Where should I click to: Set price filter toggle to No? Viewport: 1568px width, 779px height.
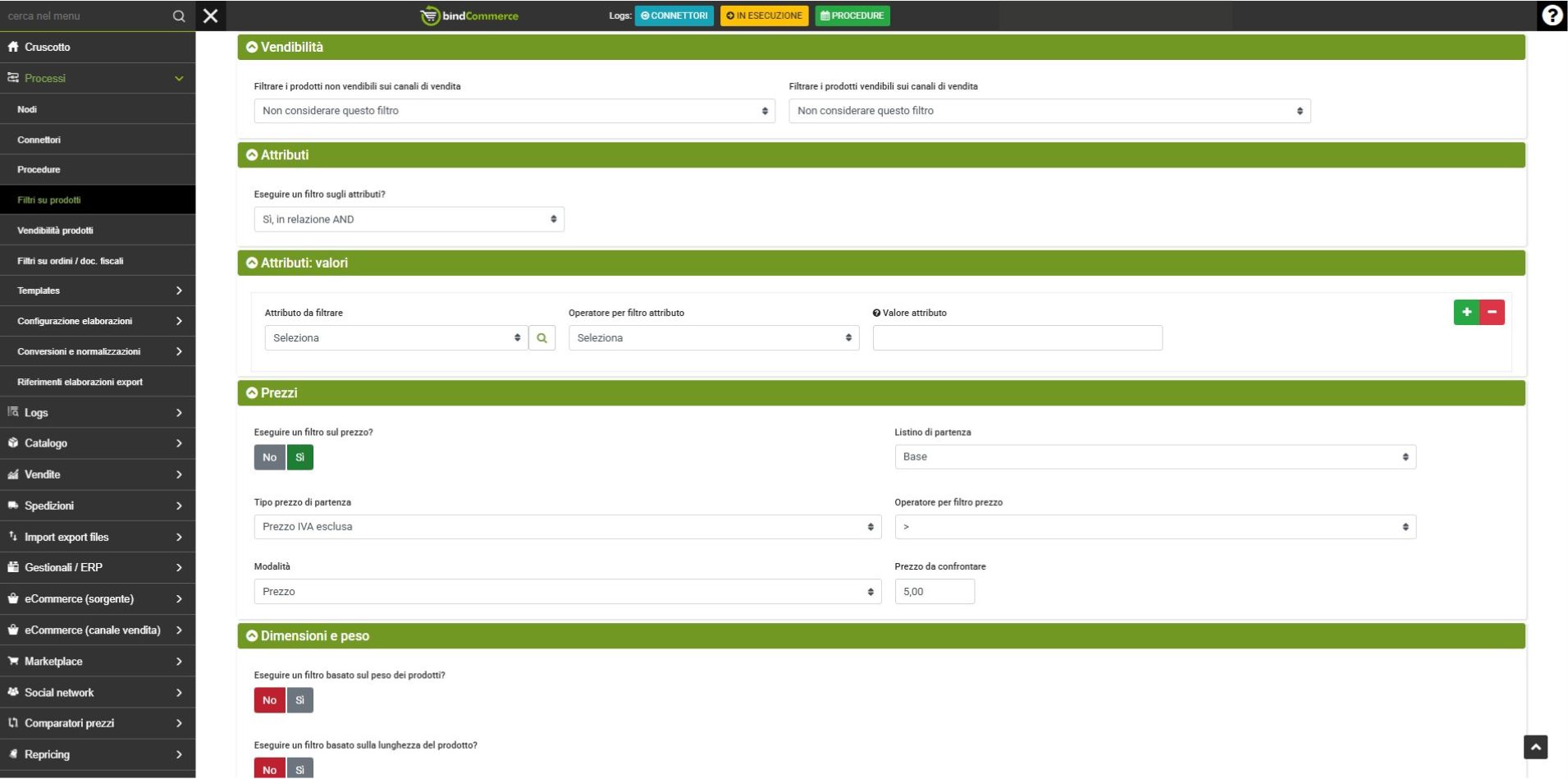click(x=269, y=457)
